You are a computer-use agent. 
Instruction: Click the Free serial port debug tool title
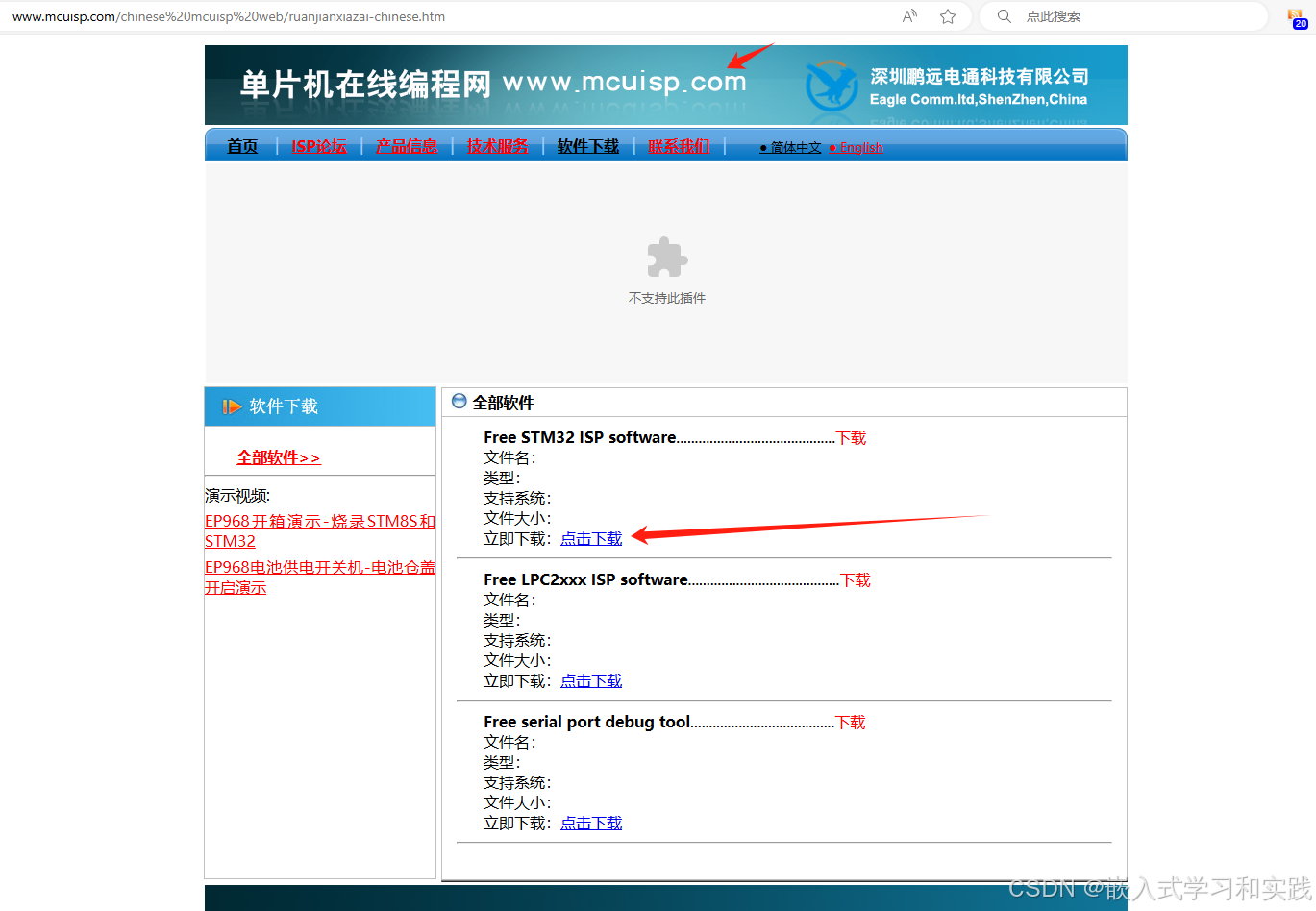(x=586, y=722)
